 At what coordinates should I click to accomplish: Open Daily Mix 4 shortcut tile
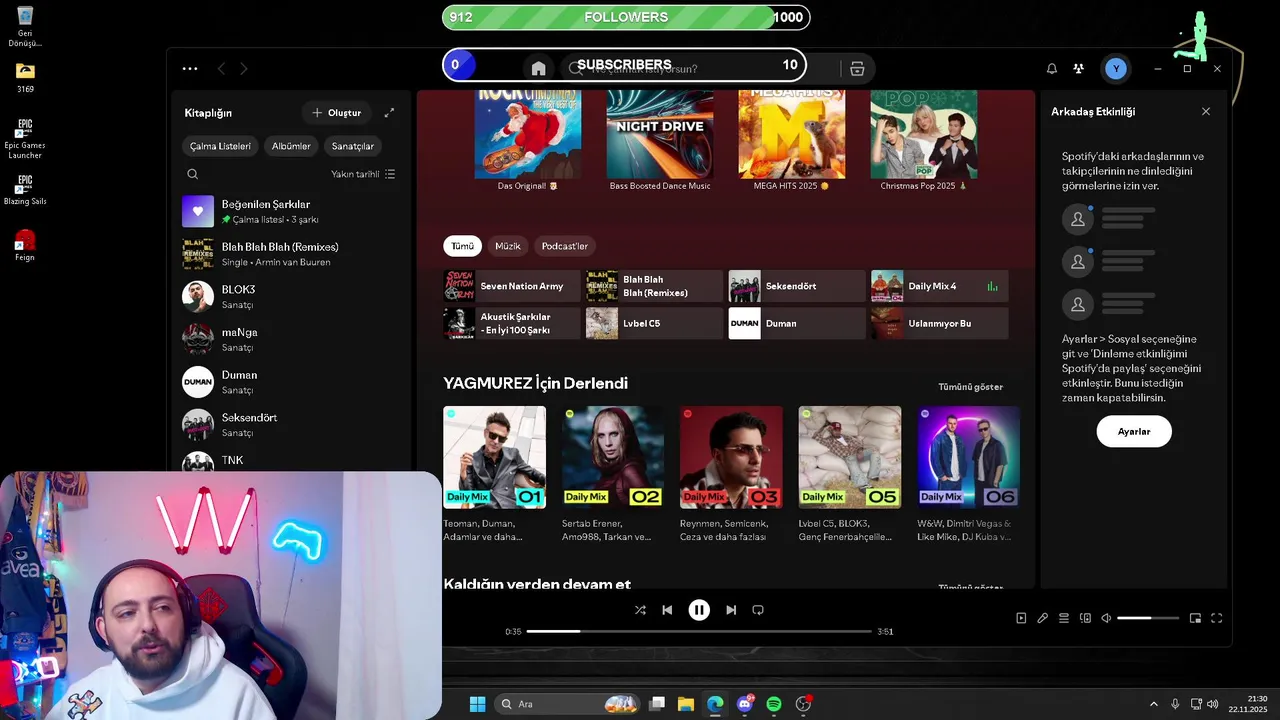tap(940, 286)
